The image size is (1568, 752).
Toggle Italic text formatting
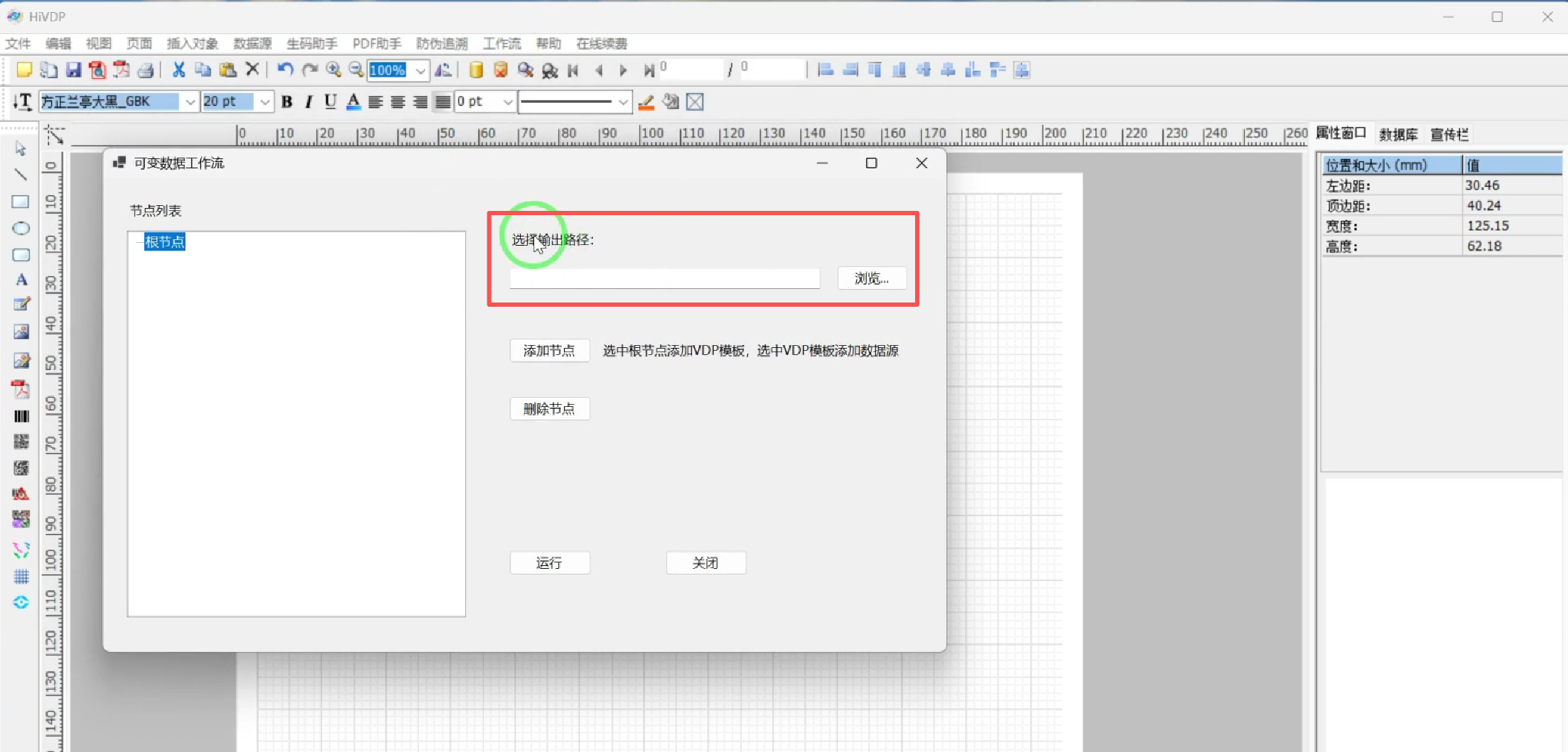(x=308, y=102)
